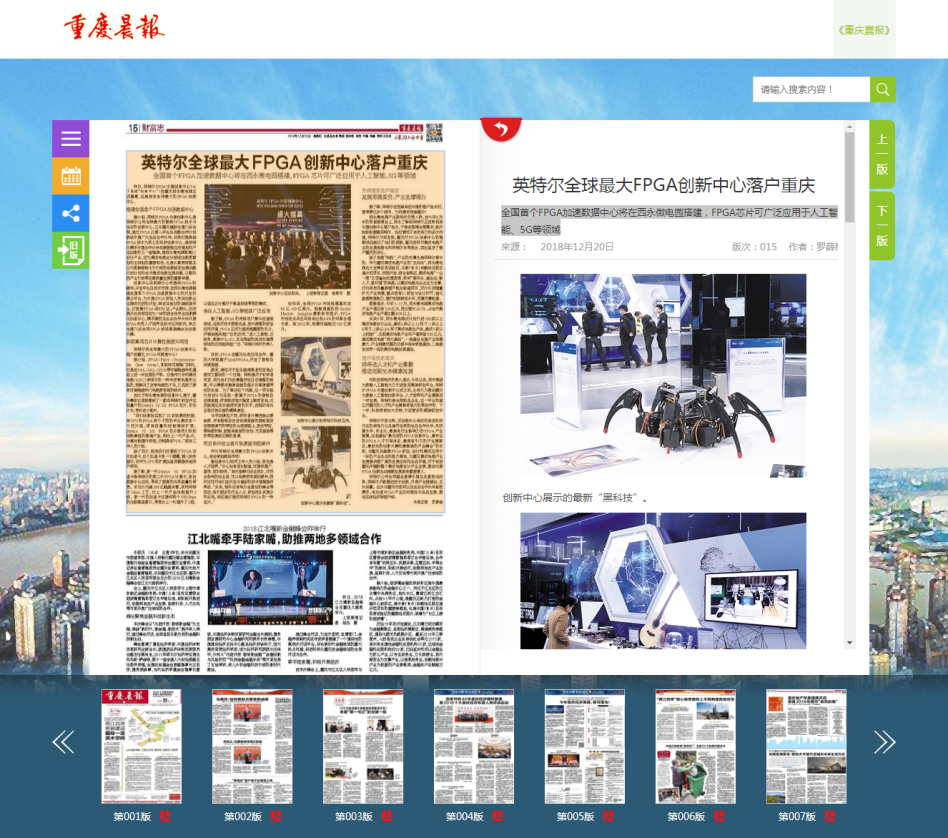Click the article panel scrollbar thumb
The height and width of the screenshot is (838, 948).
tap(849, 177)
